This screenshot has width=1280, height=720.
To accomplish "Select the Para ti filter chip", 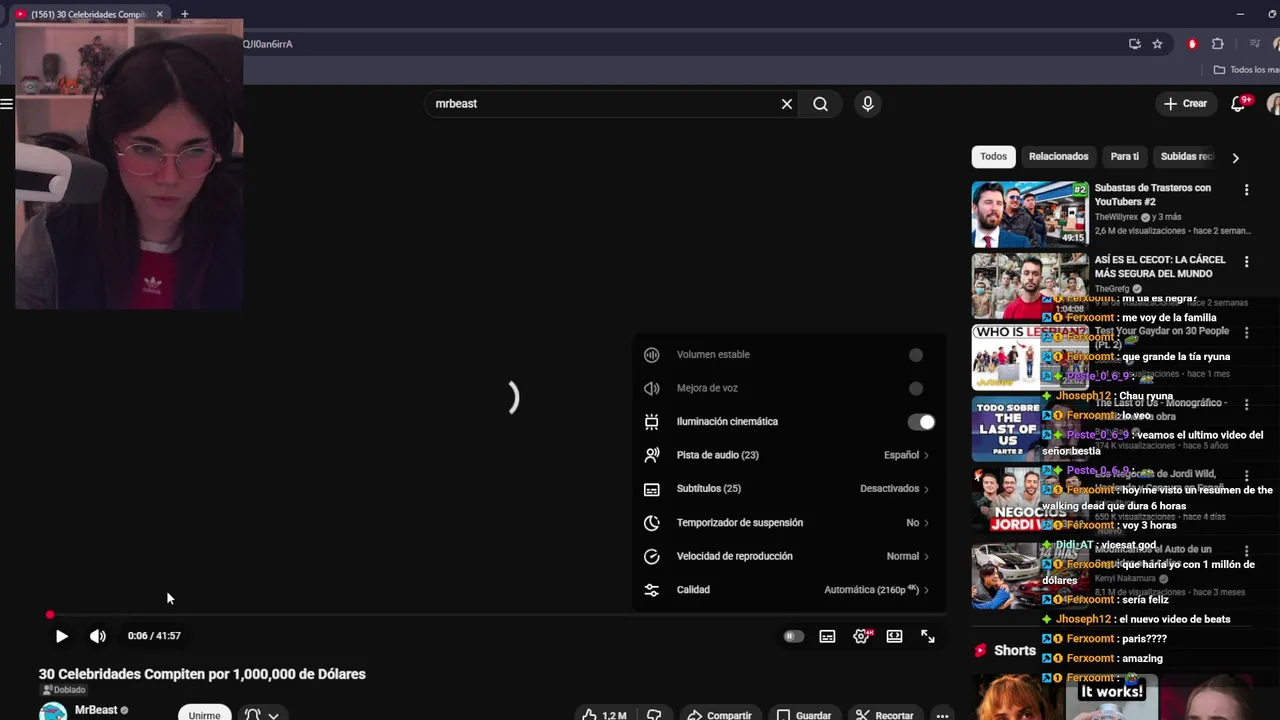I will coord(1124,157).
